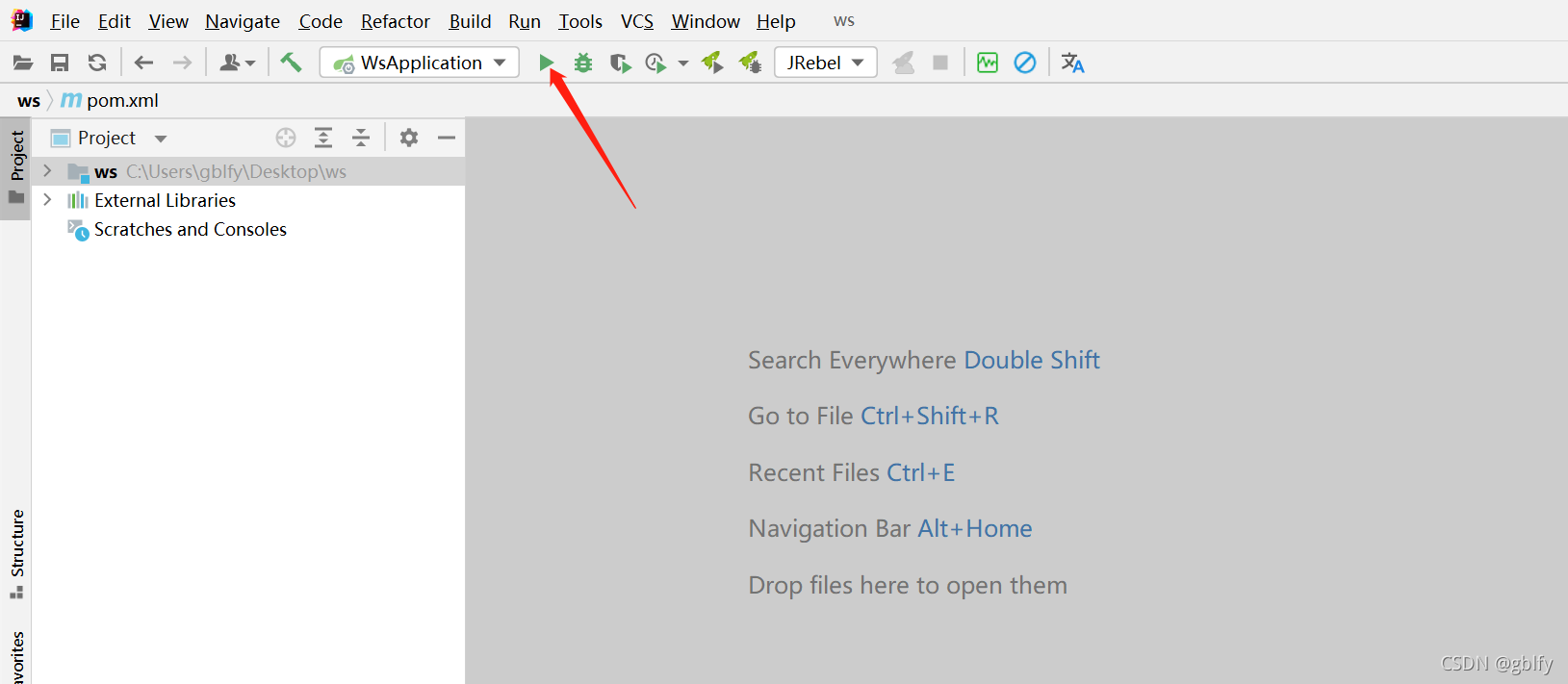This screenshot has height=684, width=1568.
Task: Click the Expand All icon in Project panel
Action: click(x=323, y=138)
